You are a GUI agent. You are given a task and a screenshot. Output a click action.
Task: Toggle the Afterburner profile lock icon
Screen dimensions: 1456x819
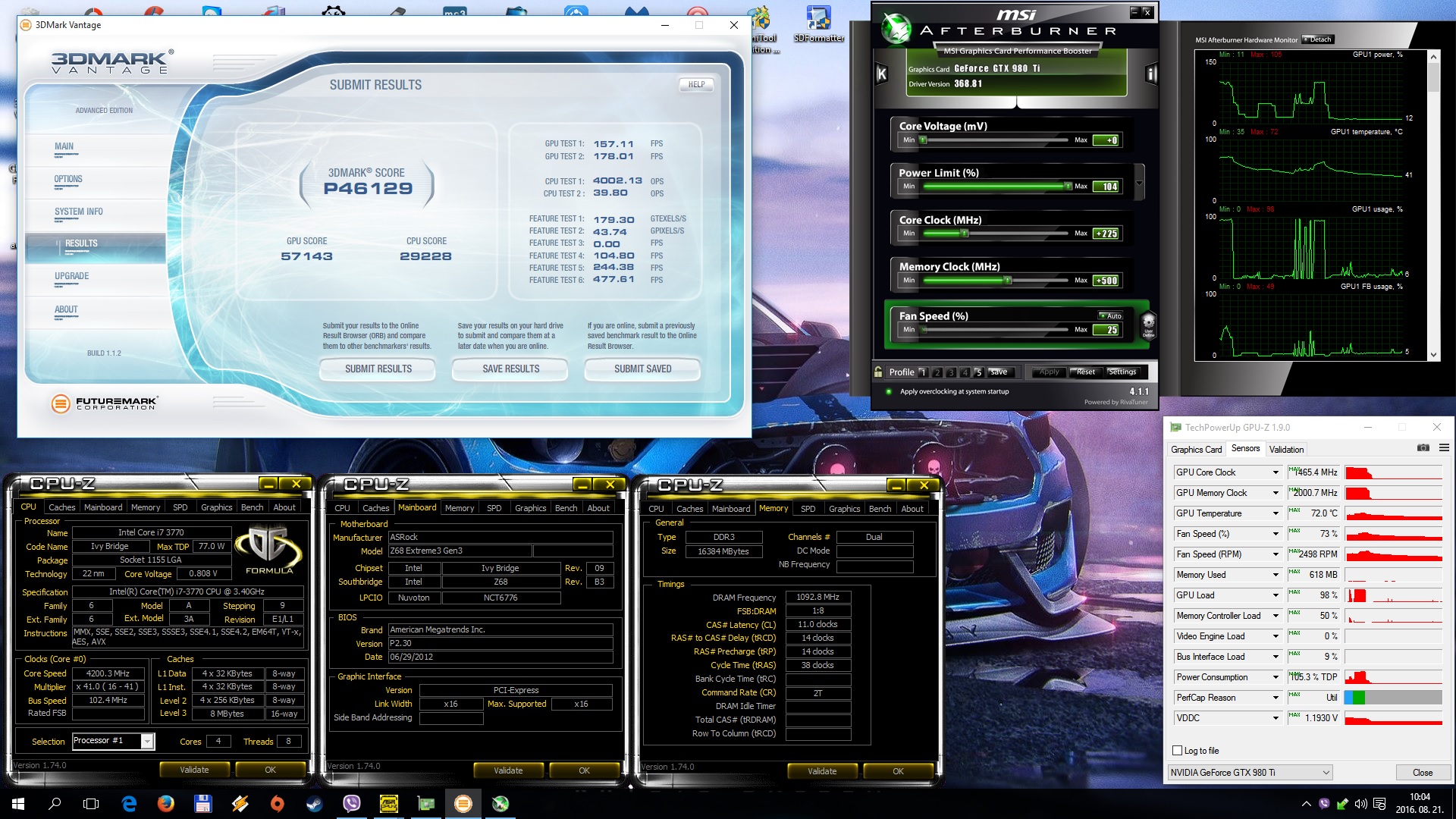(x=878, y=372)
